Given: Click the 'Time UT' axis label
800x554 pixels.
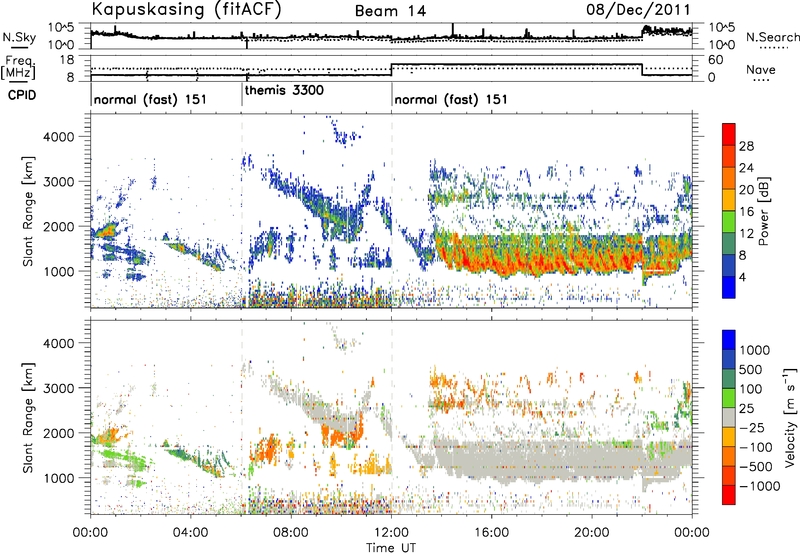Looking at the screenshot, I should (391, 548).
